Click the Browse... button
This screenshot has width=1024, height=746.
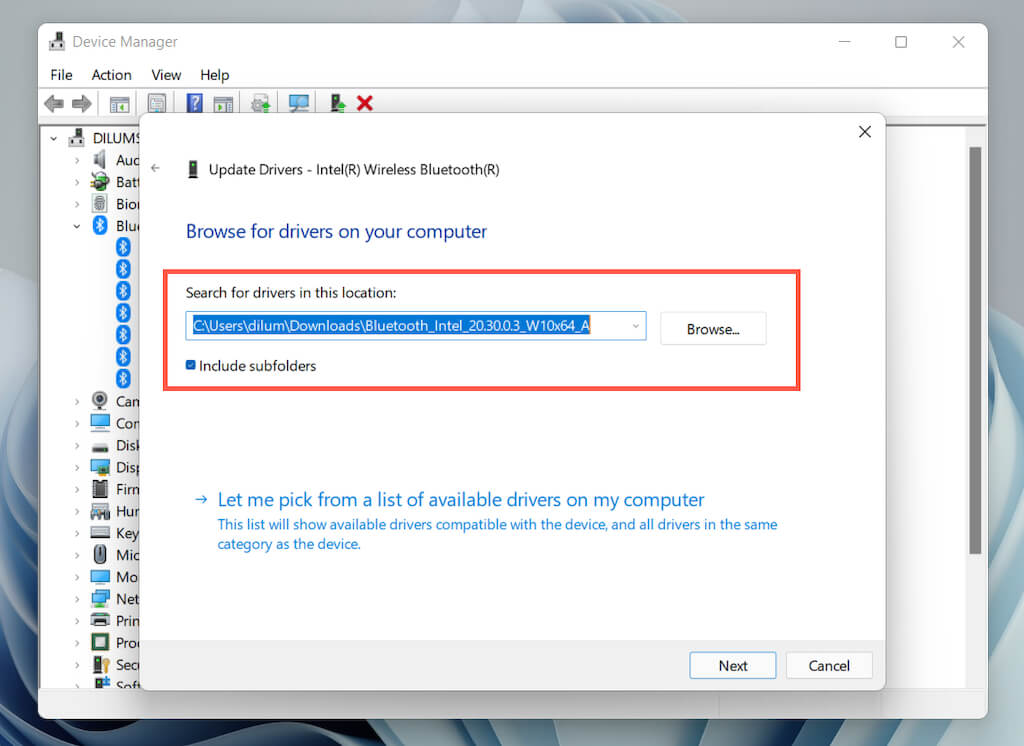(x=712, y=329)
